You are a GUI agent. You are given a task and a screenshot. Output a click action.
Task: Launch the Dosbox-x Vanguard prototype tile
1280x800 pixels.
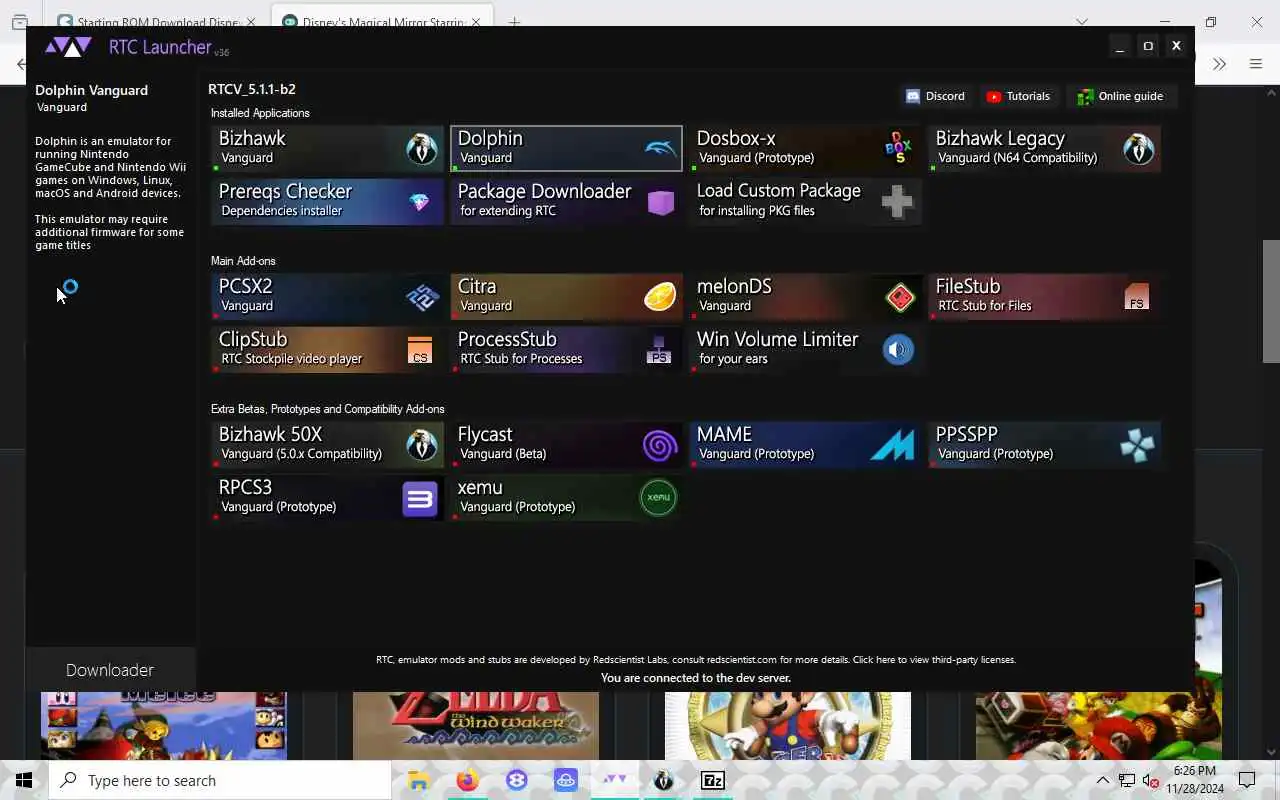pos(805,148)
